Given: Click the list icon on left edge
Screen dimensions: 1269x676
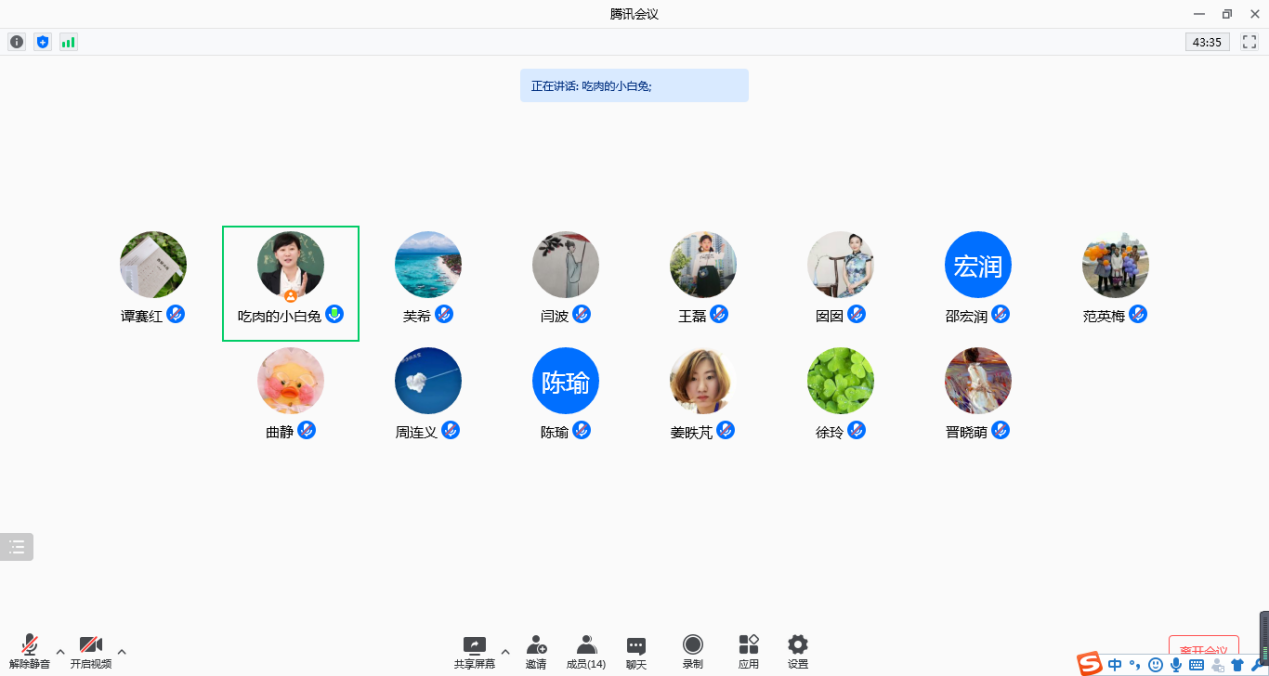Looking at the screenshot, I should tap(17, 547).
